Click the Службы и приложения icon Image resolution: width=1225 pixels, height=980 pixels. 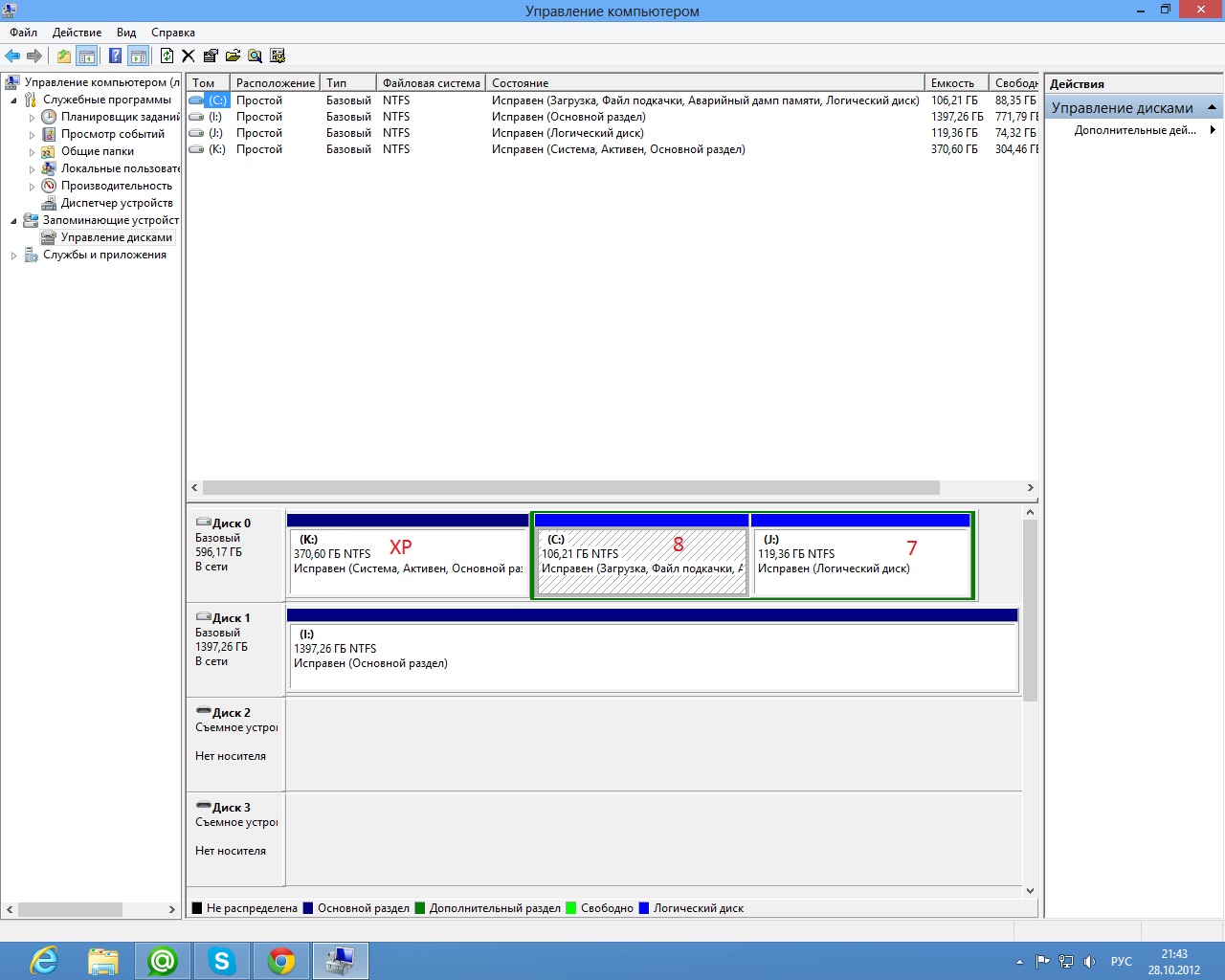[x=31, y=255]
